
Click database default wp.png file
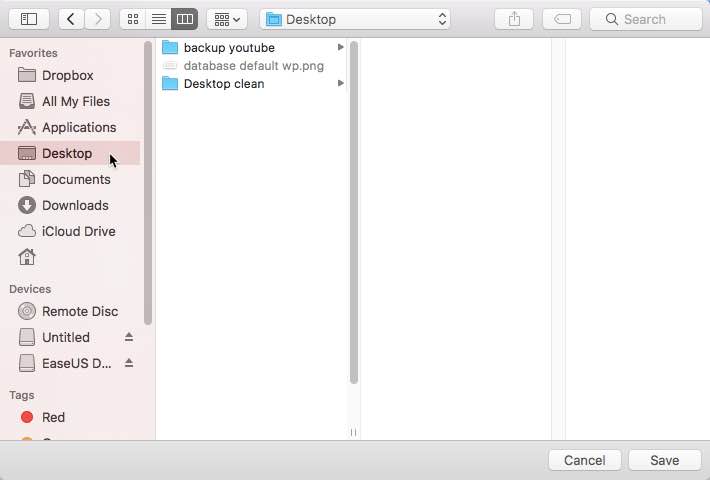pyautogui.click(x=251, y=66)
